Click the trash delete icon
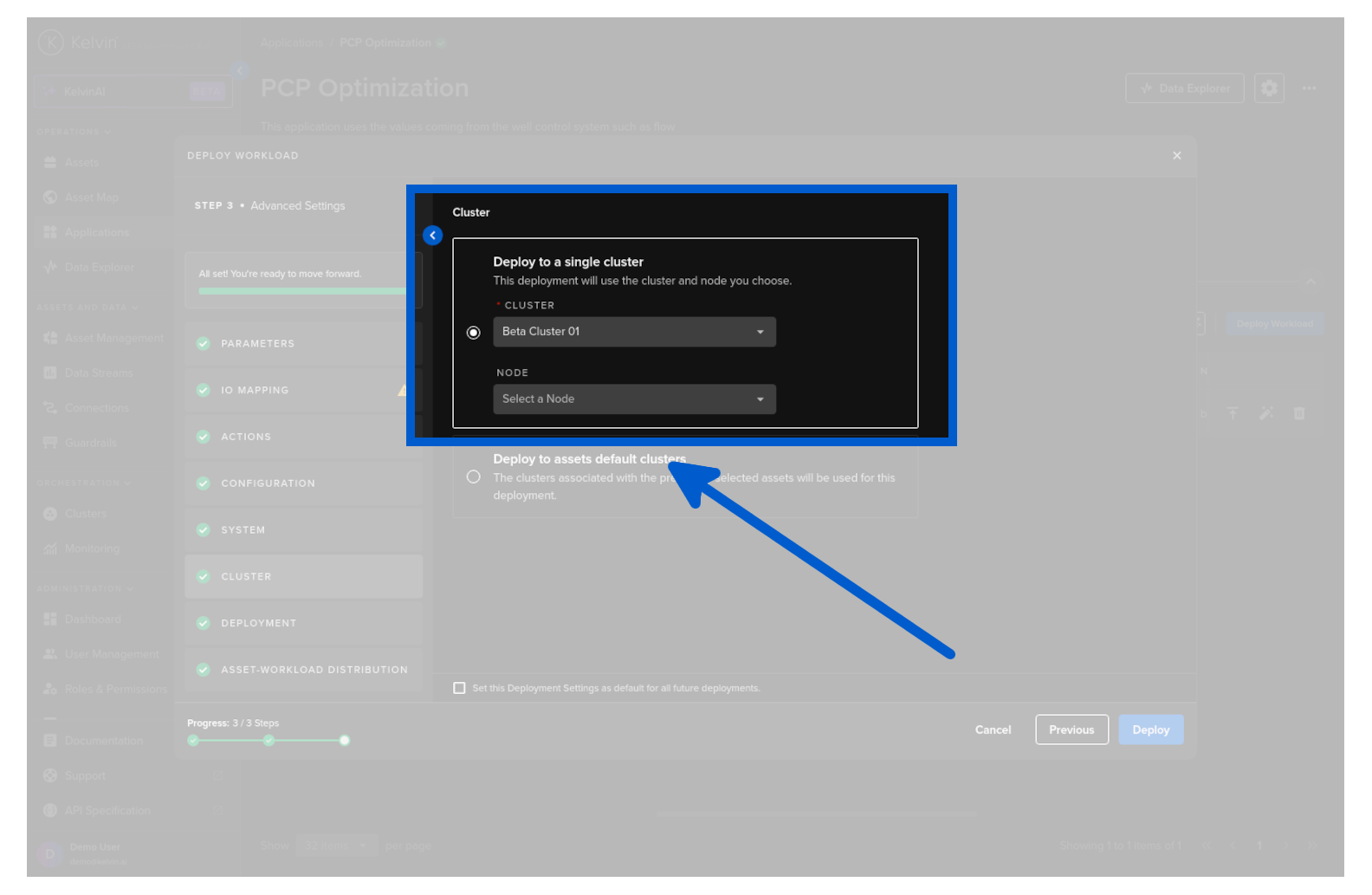Viewport: 1372px width, 895px height. coord(1298,413)
